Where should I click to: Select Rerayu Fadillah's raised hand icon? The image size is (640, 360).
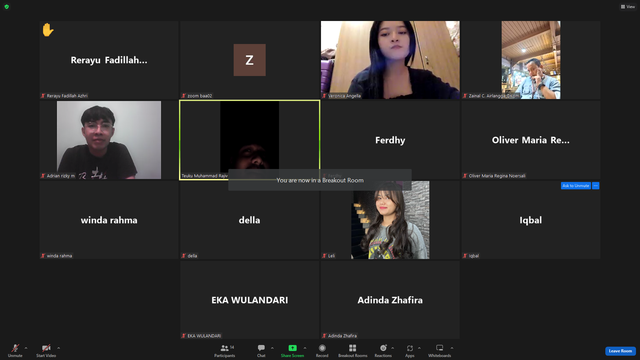(48, 30)
